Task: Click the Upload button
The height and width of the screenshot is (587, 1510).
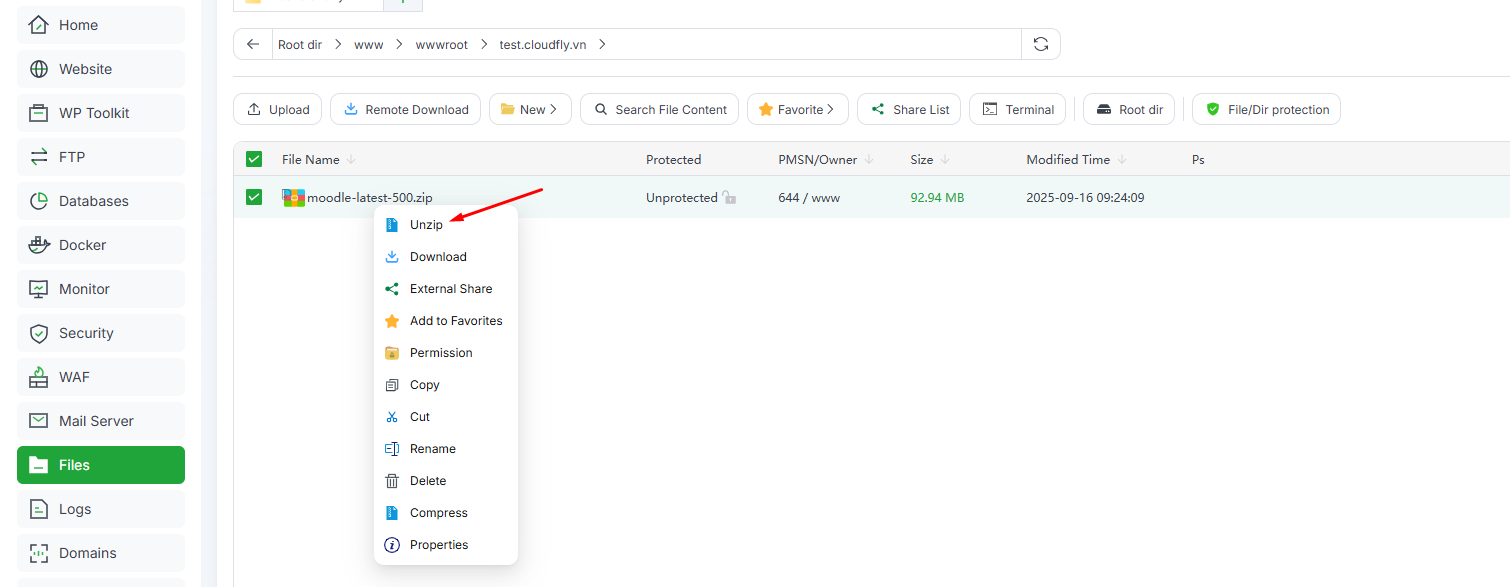Action: coord(277,110)
